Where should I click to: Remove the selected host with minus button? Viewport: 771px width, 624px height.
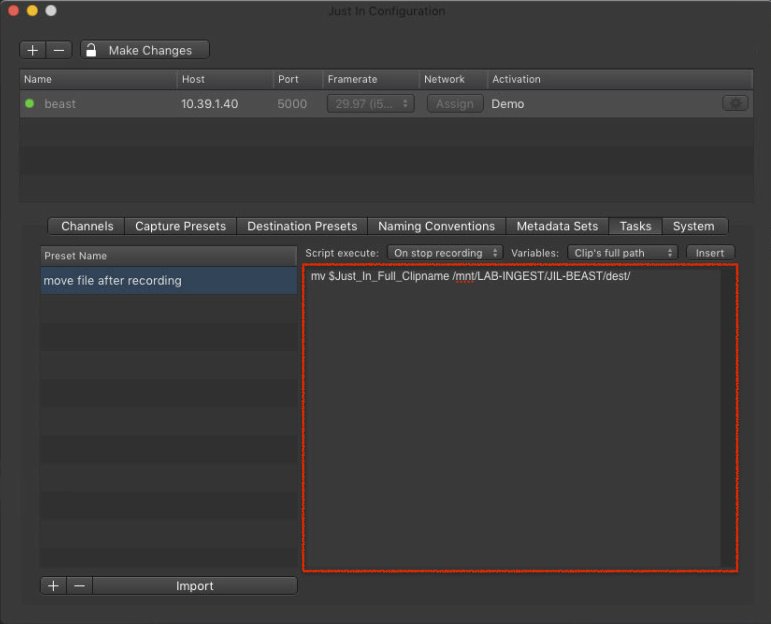59,50
